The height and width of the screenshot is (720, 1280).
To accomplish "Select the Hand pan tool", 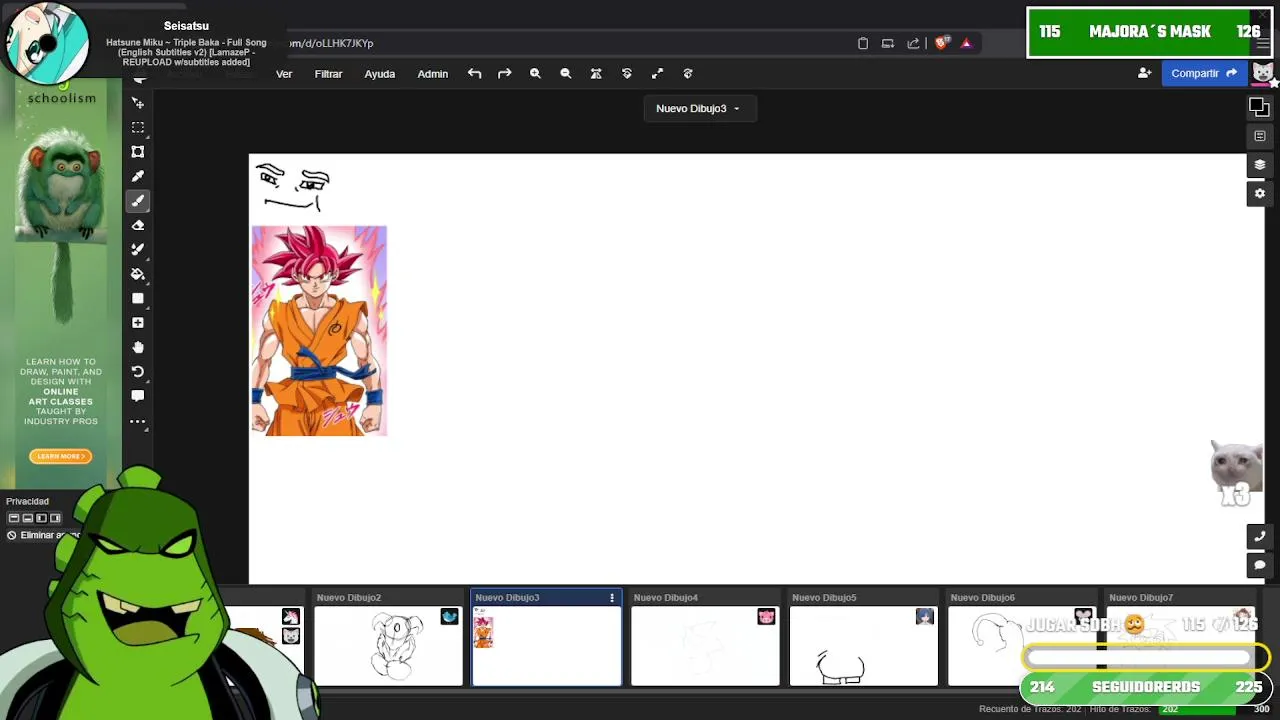I will tap(138, 347).
